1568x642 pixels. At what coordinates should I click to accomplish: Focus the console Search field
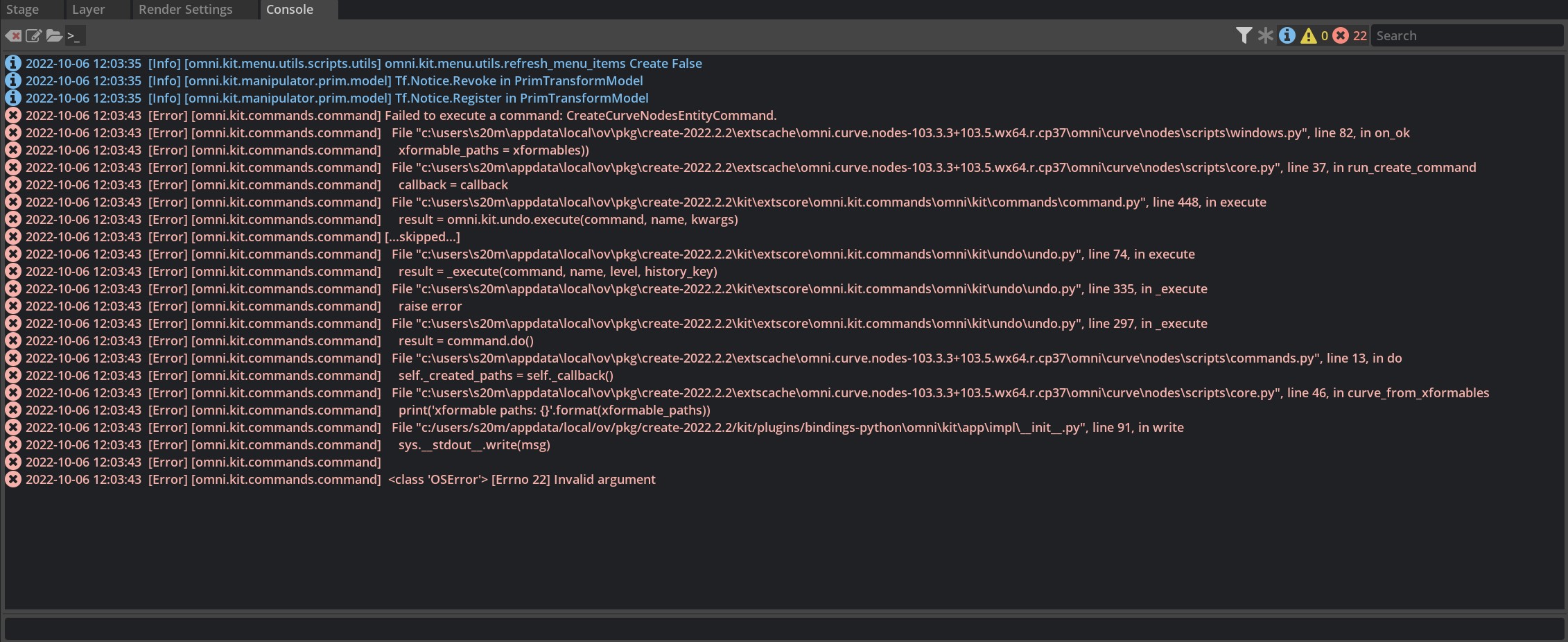[x=1467, y=35]
